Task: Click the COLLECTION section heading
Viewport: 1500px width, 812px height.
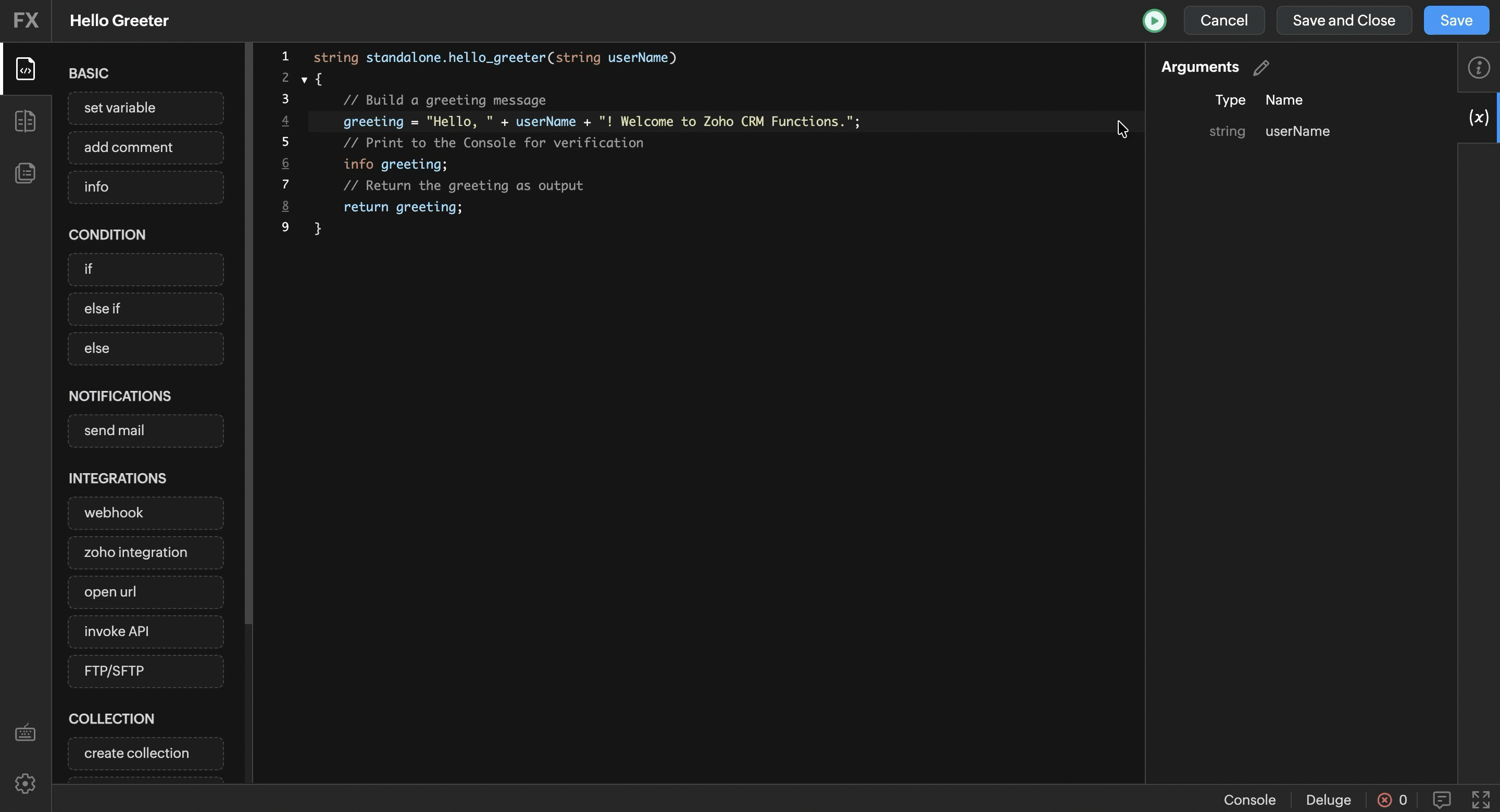Action: [x=112, y=719]
